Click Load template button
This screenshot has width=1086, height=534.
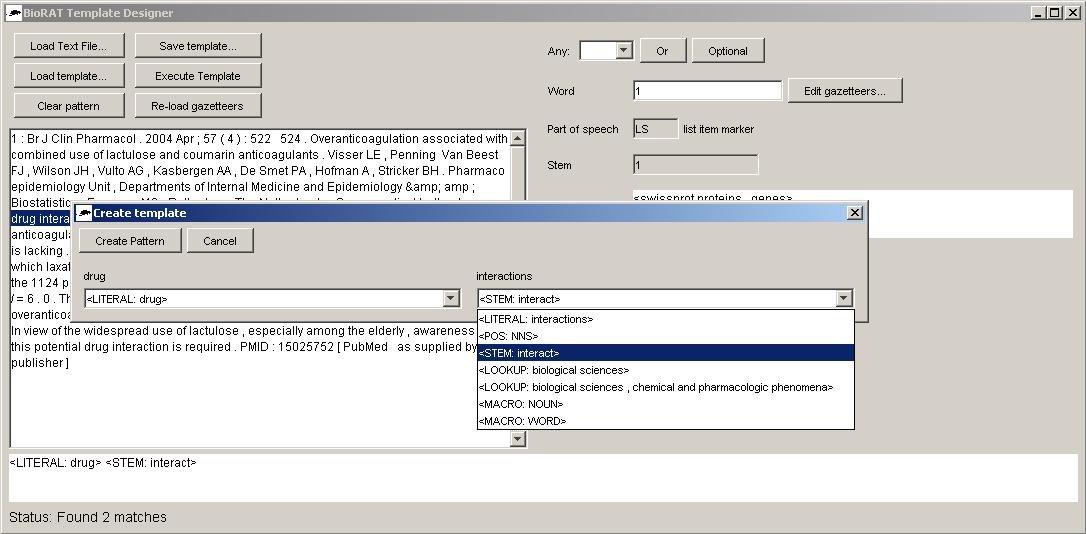point(68,76)
